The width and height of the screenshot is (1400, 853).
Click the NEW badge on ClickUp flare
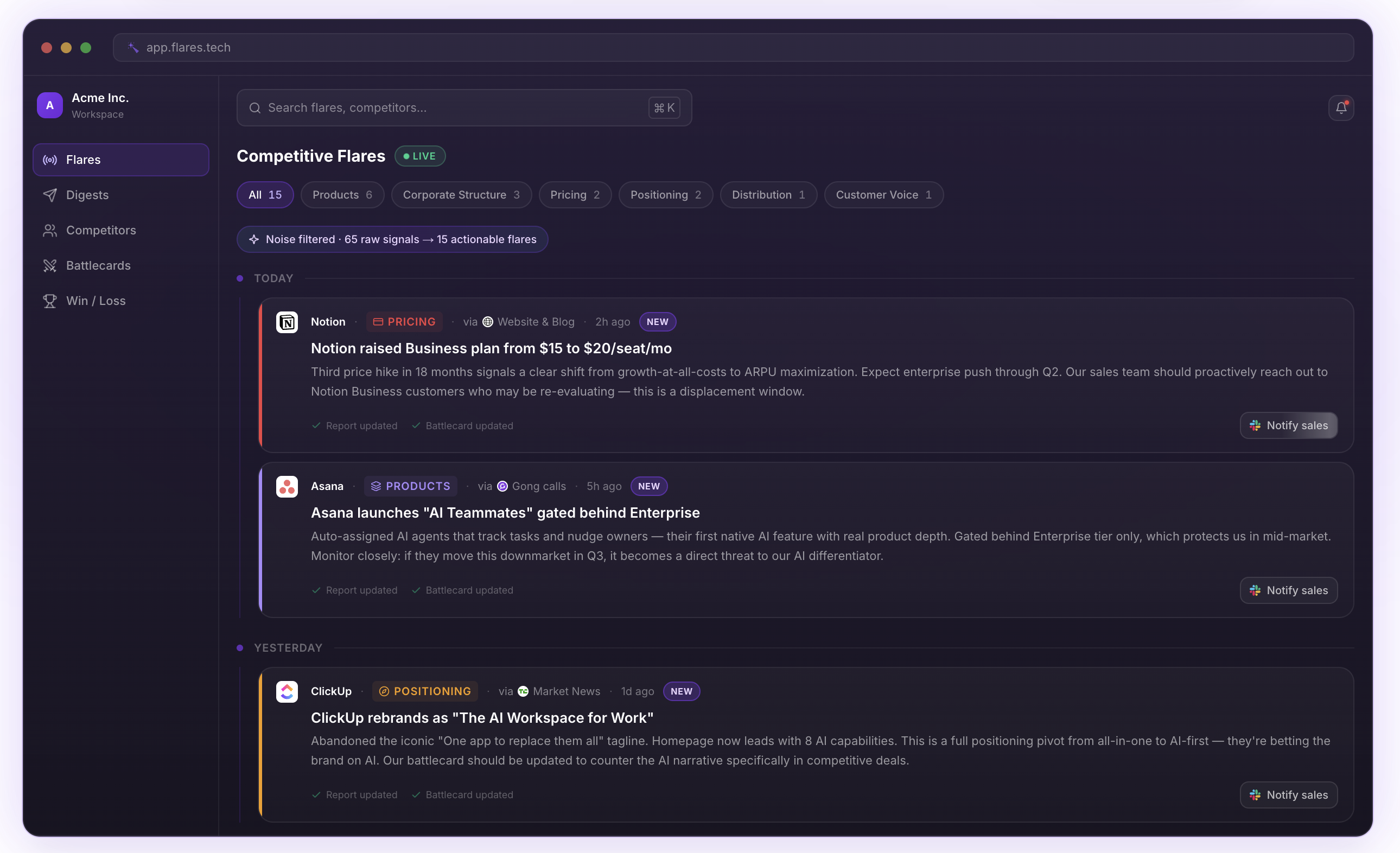pyautogui.click(x=681, y=691)
